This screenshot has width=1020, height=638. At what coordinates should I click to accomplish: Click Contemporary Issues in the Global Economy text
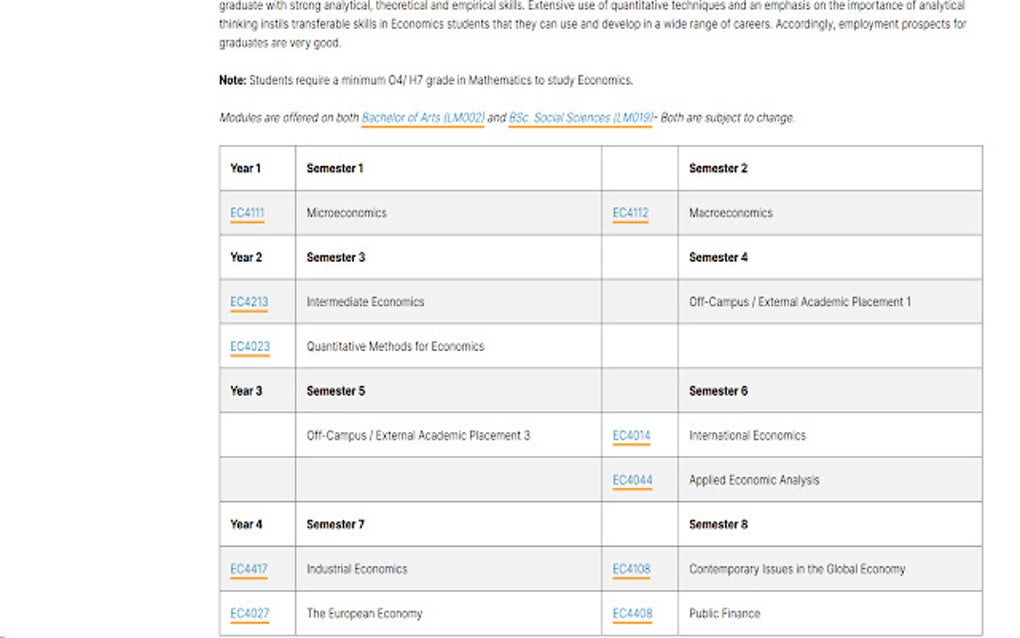797,569
